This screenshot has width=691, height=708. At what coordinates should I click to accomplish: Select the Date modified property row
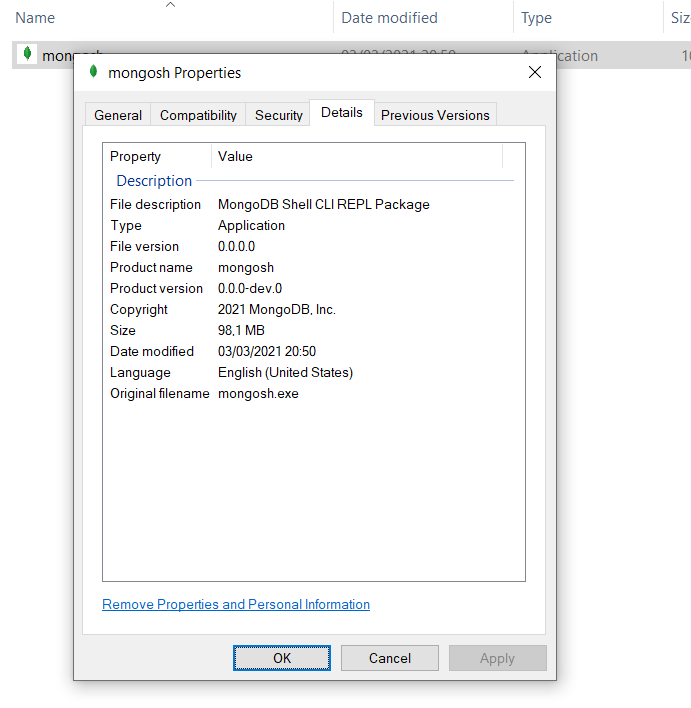(312, 351)
